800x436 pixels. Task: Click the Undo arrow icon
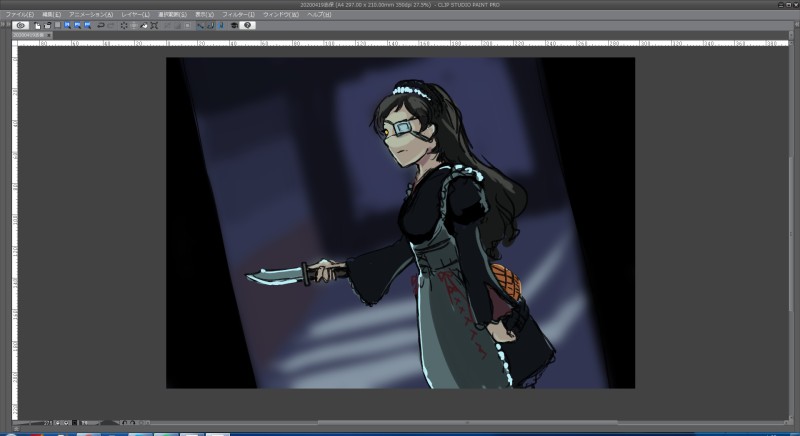[x=101, y=25]
